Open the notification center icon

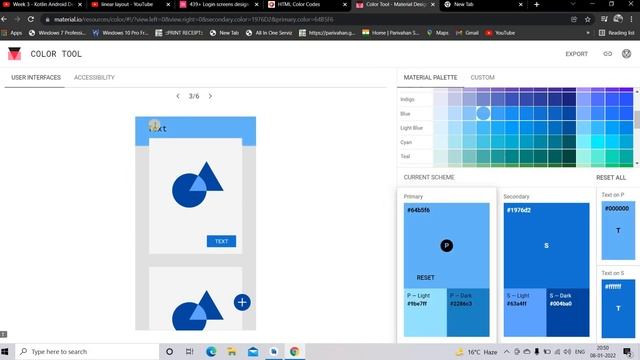(x=627, y=351)
